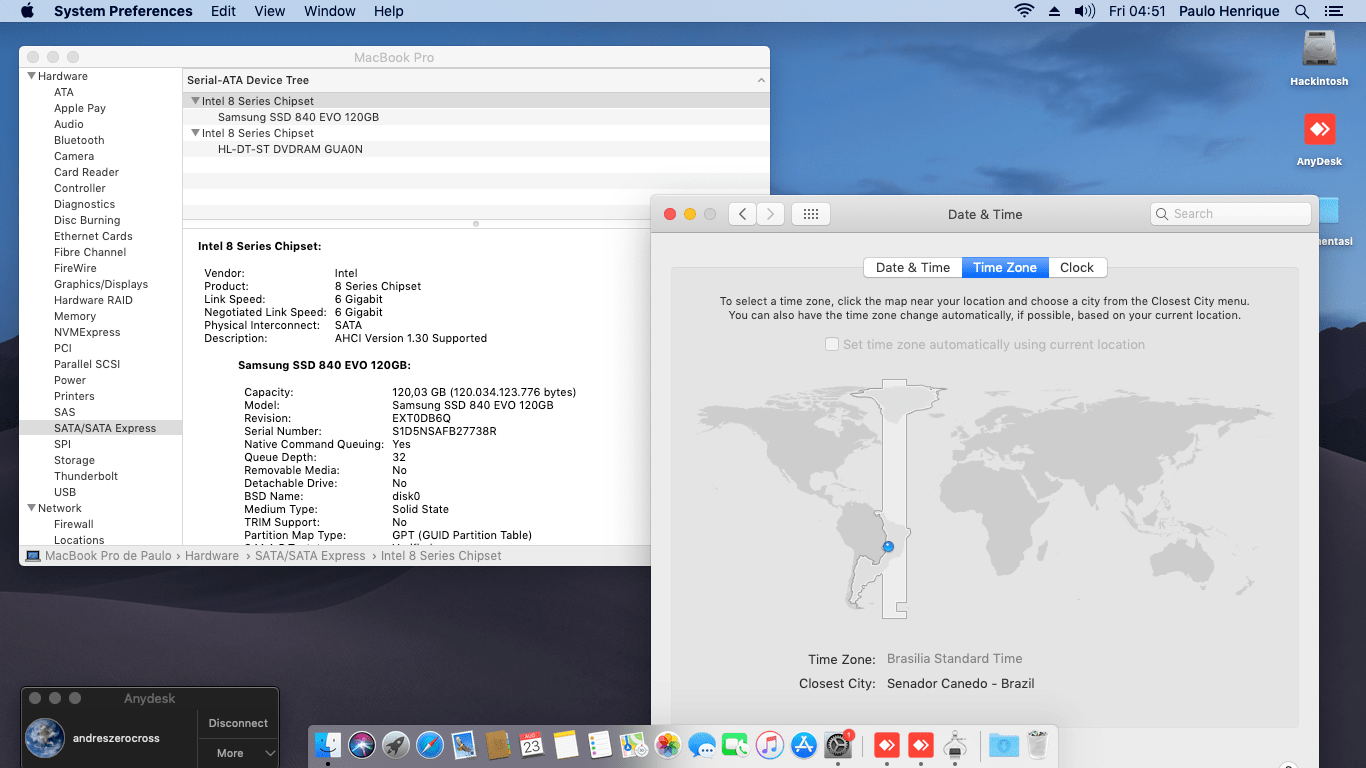Click the System Preferences Search field
The height and width of the screenshot is (768, 1366).
tap(1231, 214)
